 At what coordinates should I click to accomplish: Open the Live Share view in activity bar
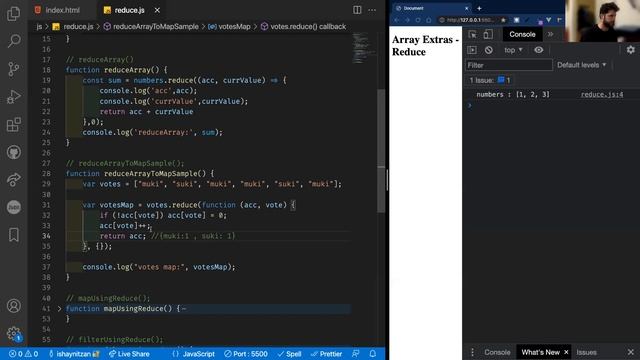[13, 180]
